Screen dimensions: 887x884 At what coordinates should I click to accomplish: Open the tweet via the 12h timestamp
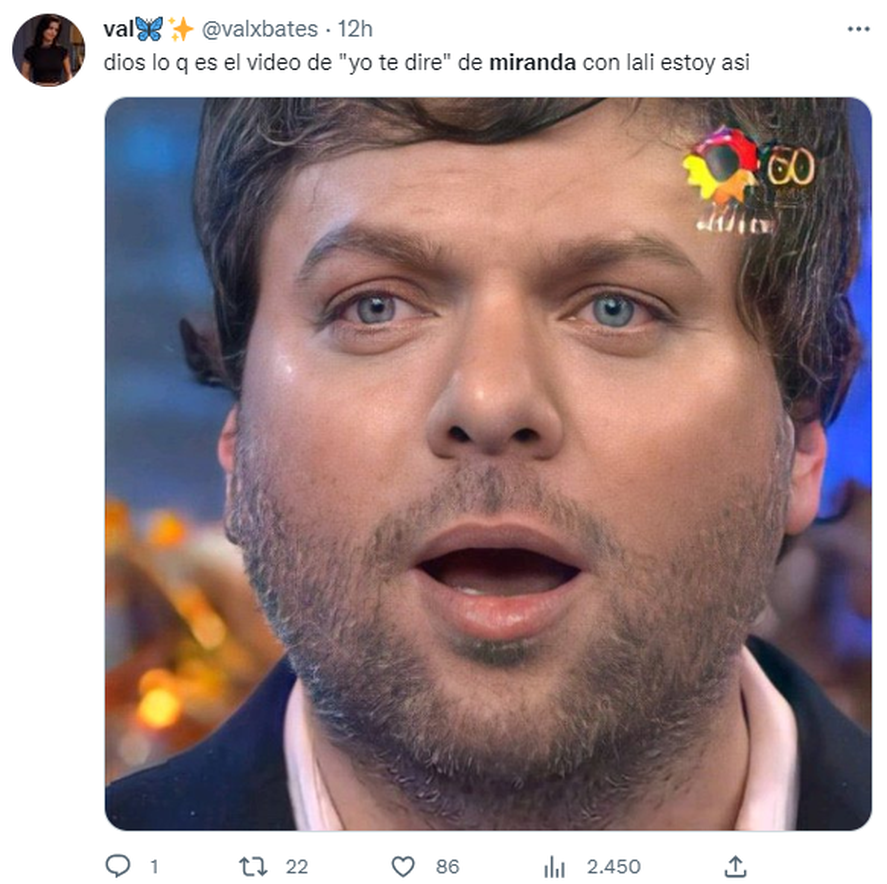coord(355,29)
